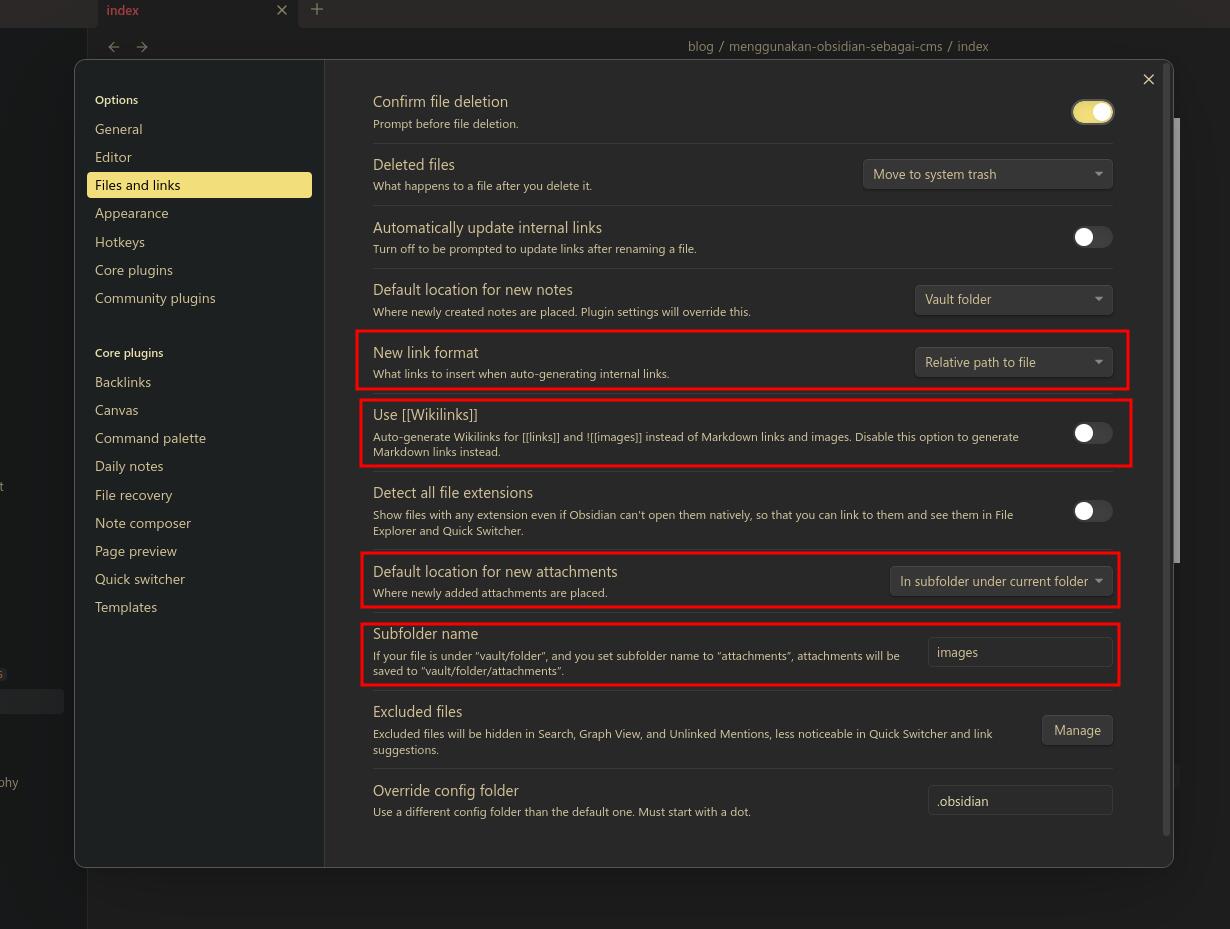The image size is (1230, 929).
Task: Click the new tab plus icon
Action: click(x=317, y=10)
